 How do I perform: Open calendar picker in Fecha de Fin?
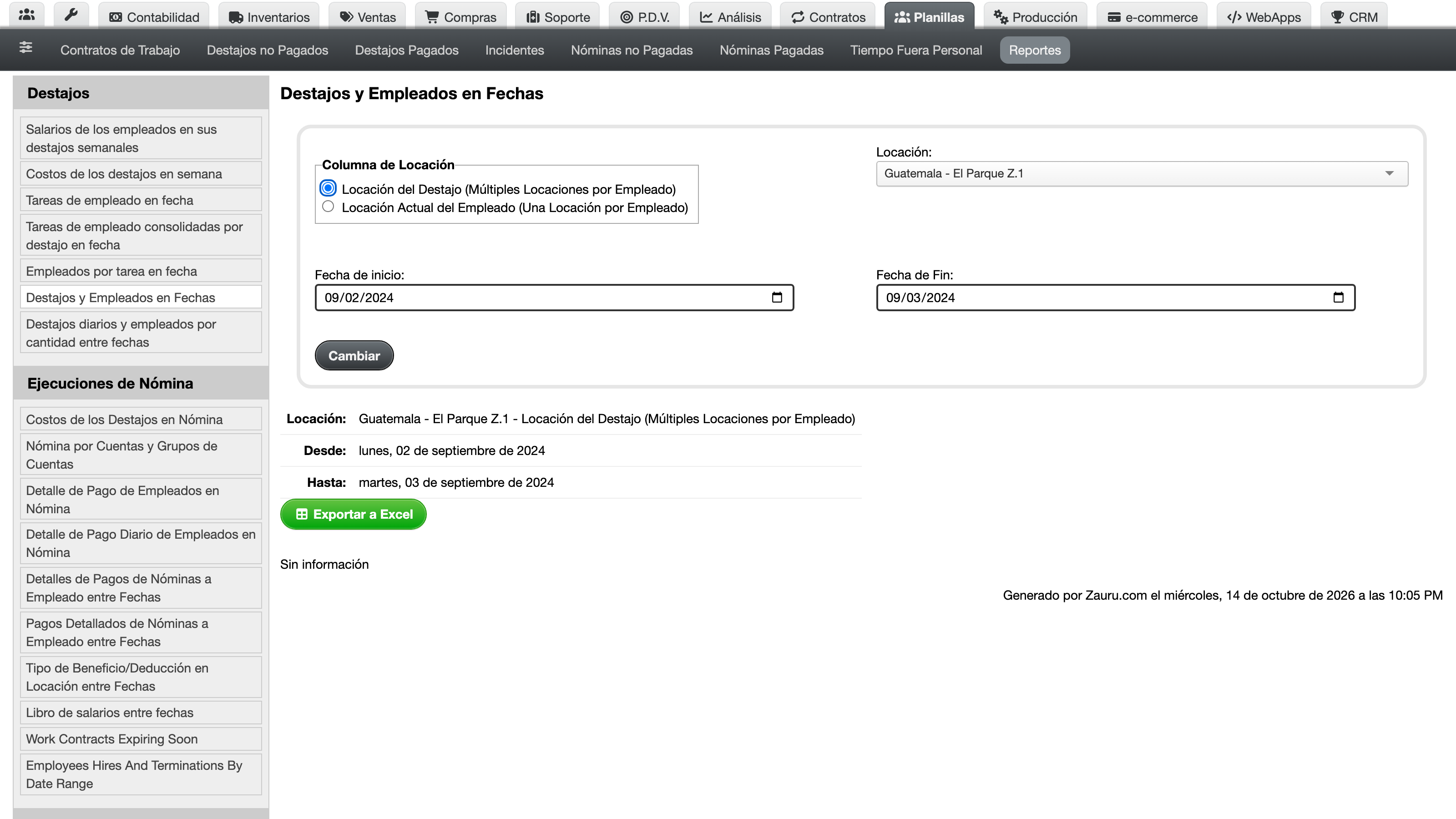tap(1338, 298)
